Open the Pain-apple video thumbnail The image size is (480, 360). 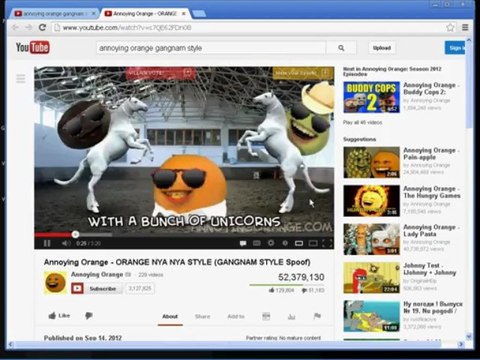372,162
